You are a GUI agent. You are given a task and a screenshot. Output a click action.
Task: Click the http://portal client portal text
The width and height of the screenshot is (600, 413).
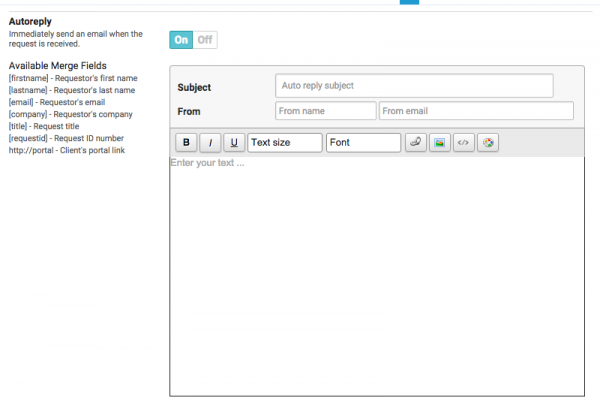67,150
